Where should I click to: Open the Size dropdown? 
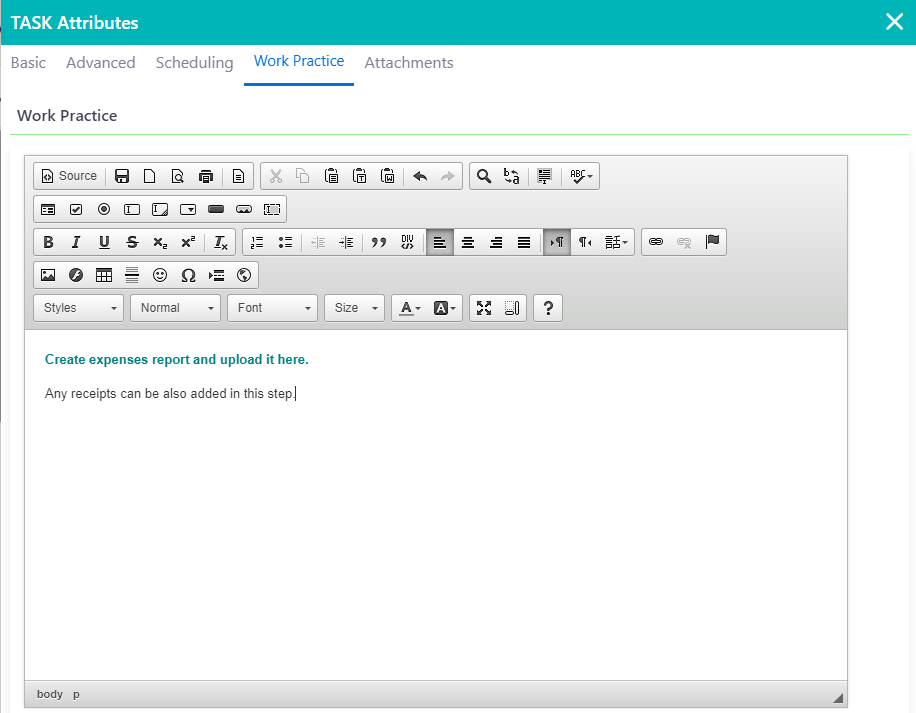(354, 308)
